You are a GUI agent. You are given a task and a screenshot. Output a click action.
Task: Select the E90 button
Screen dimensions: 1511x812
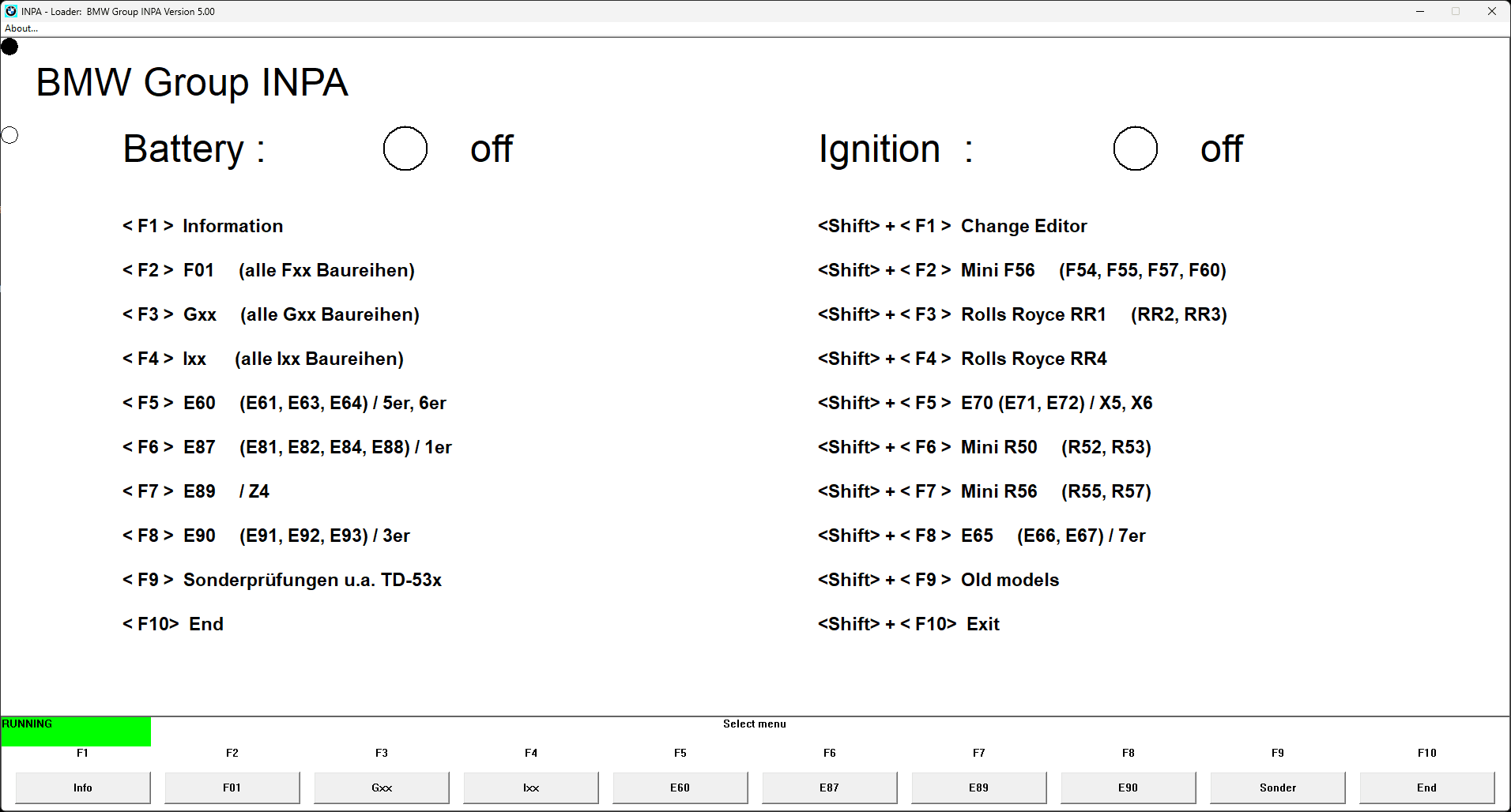click(x=1129, y=788)
